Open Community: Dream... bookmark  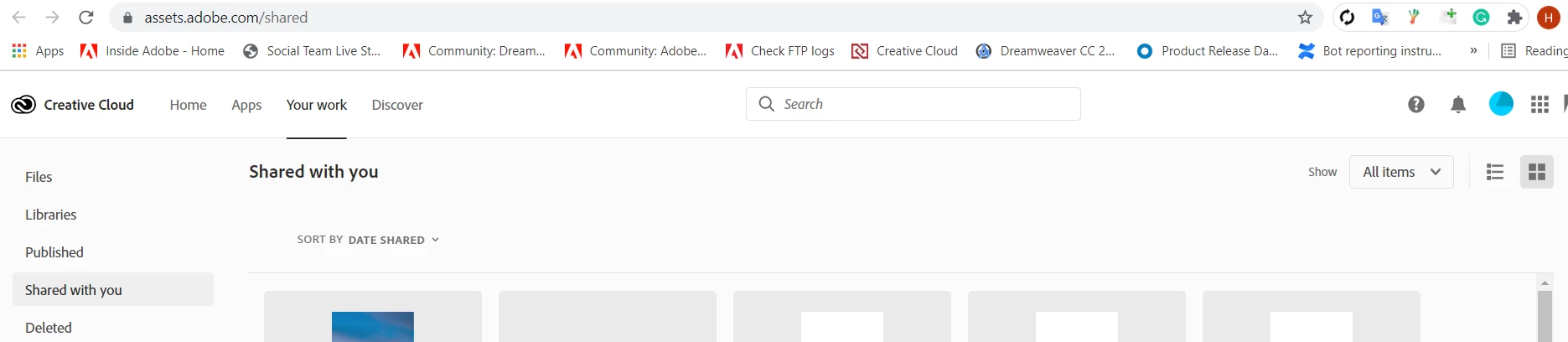pyautogui.click(x=474, y=51)
